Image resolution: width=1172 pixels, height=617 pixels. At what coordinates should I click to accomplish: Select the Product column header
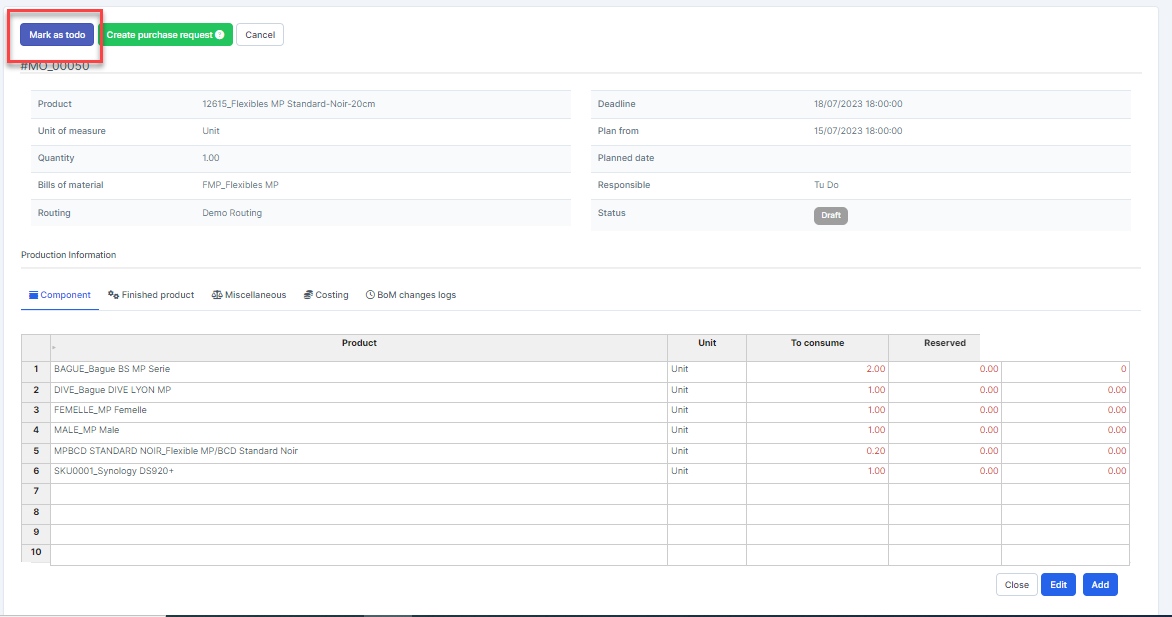[x=359, y=343]
